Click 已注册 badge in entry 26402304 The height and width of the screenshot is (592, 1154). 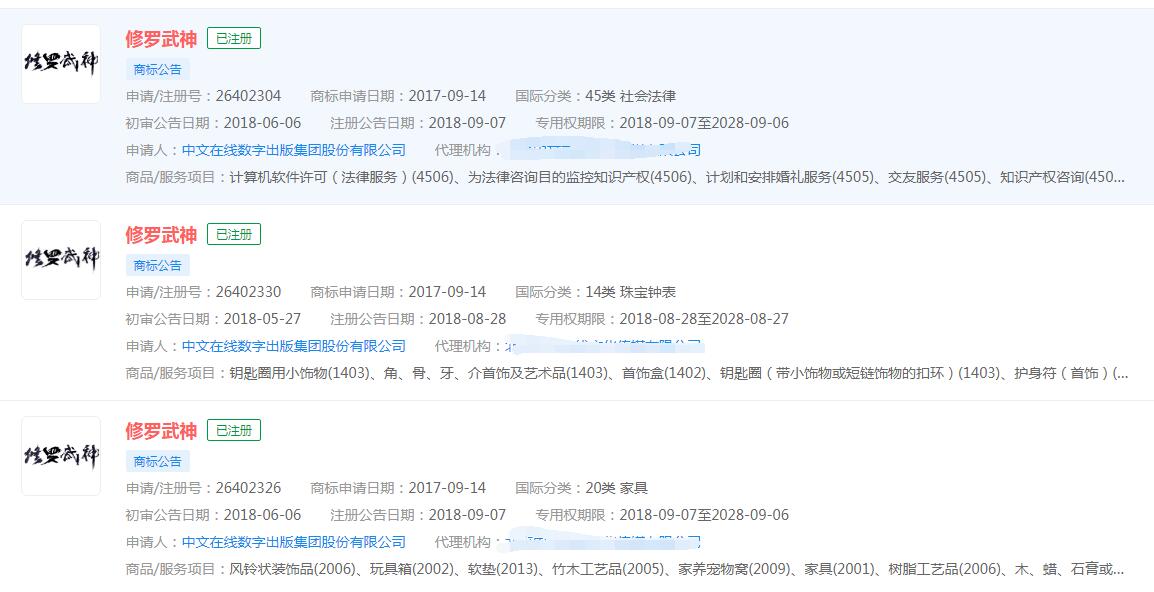click(x=234, y=38)
